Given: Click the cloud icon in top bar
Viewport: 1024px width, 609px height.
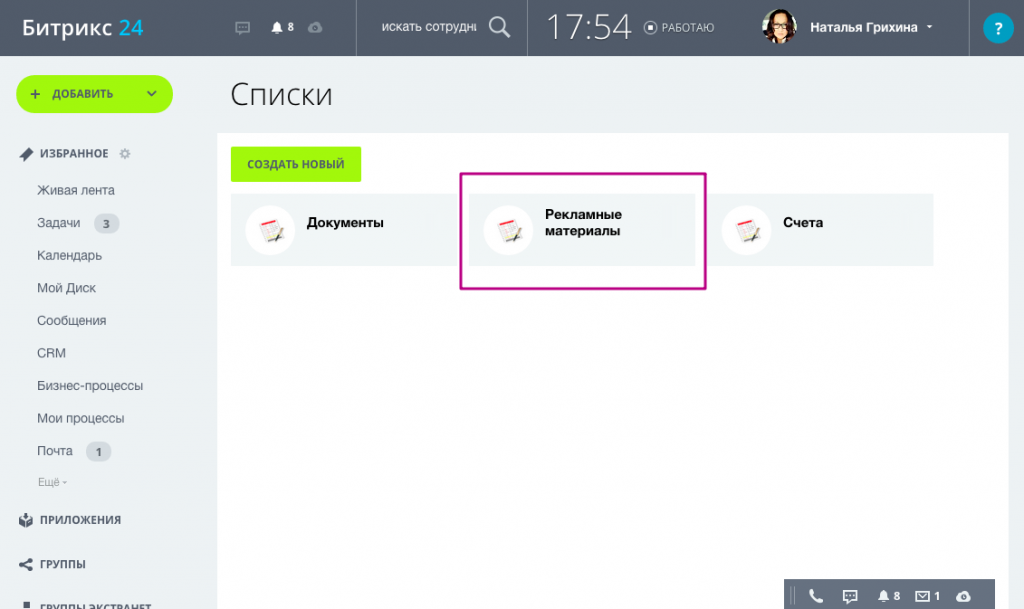Looking at the screenshot, I should point(315,27).
